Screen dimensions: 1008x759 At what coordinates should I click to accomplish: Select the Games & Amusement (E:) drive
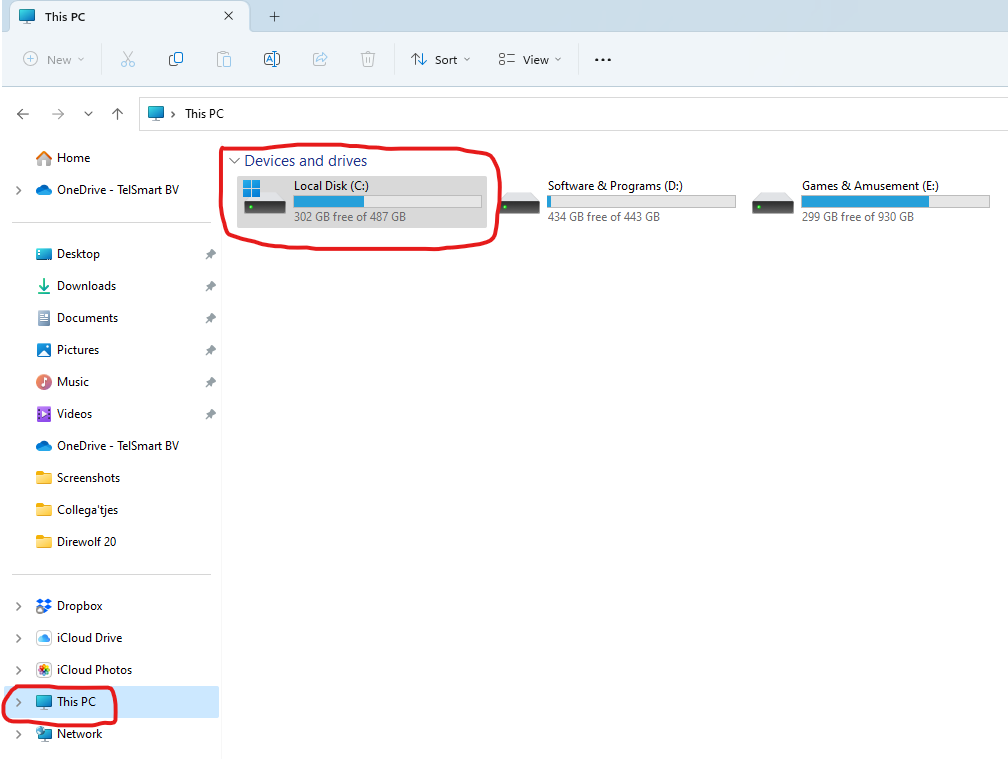pyautogui.click(x=868, y=201)
